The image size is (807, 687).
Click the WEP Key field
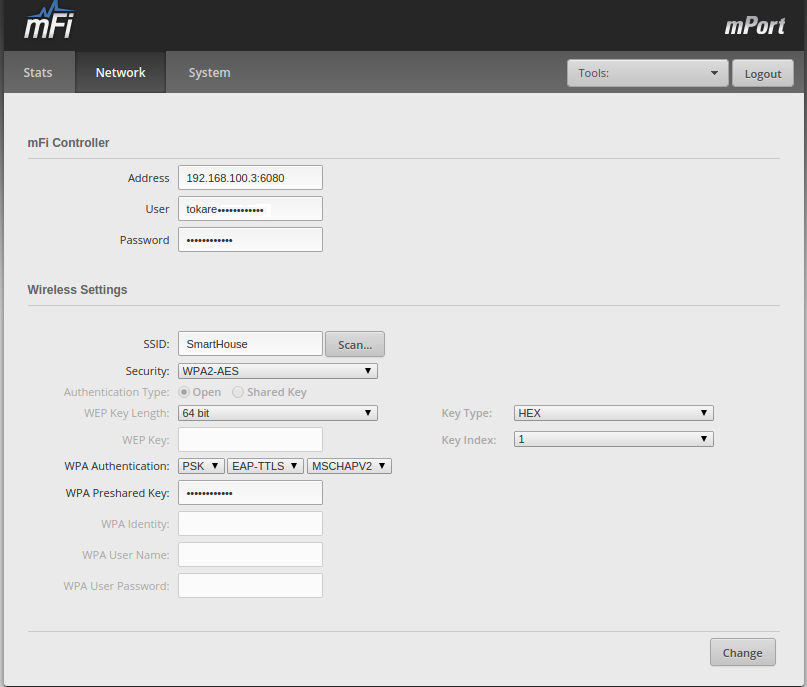click(250, 440)
